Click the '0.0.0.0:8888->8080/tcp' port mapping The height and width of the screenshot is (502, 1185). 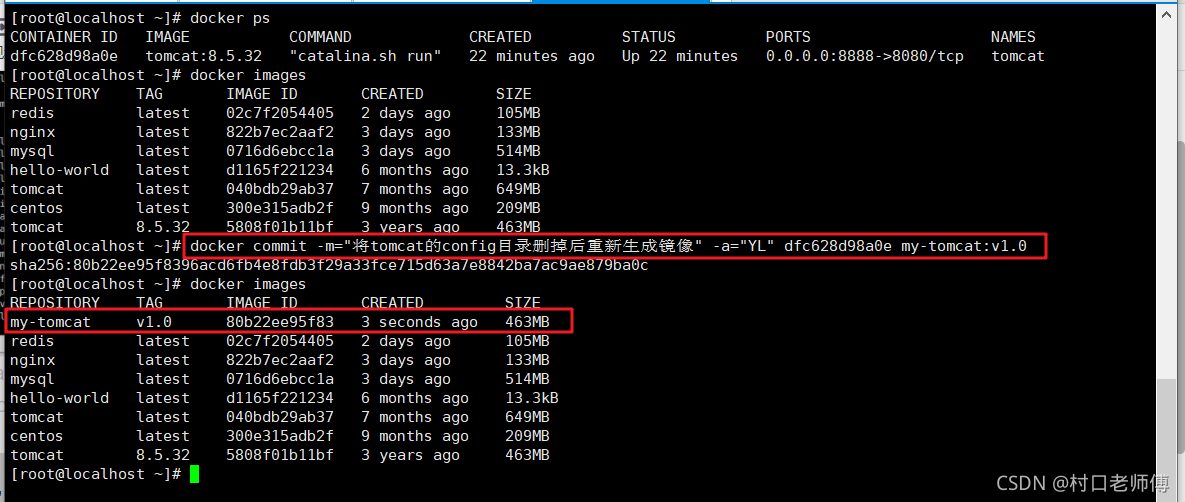[865, 56]
